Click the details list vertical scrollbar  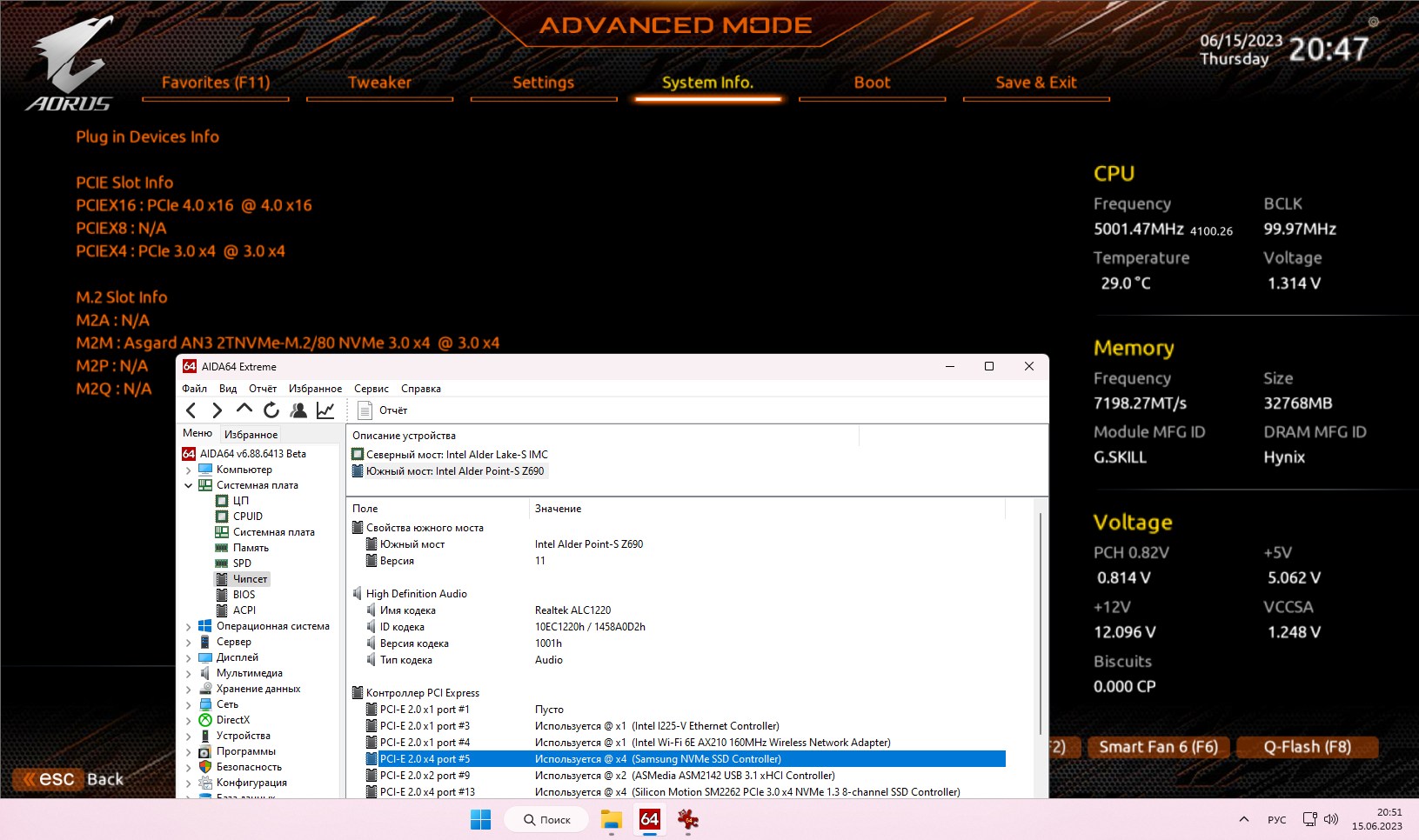pos(1041,622)
